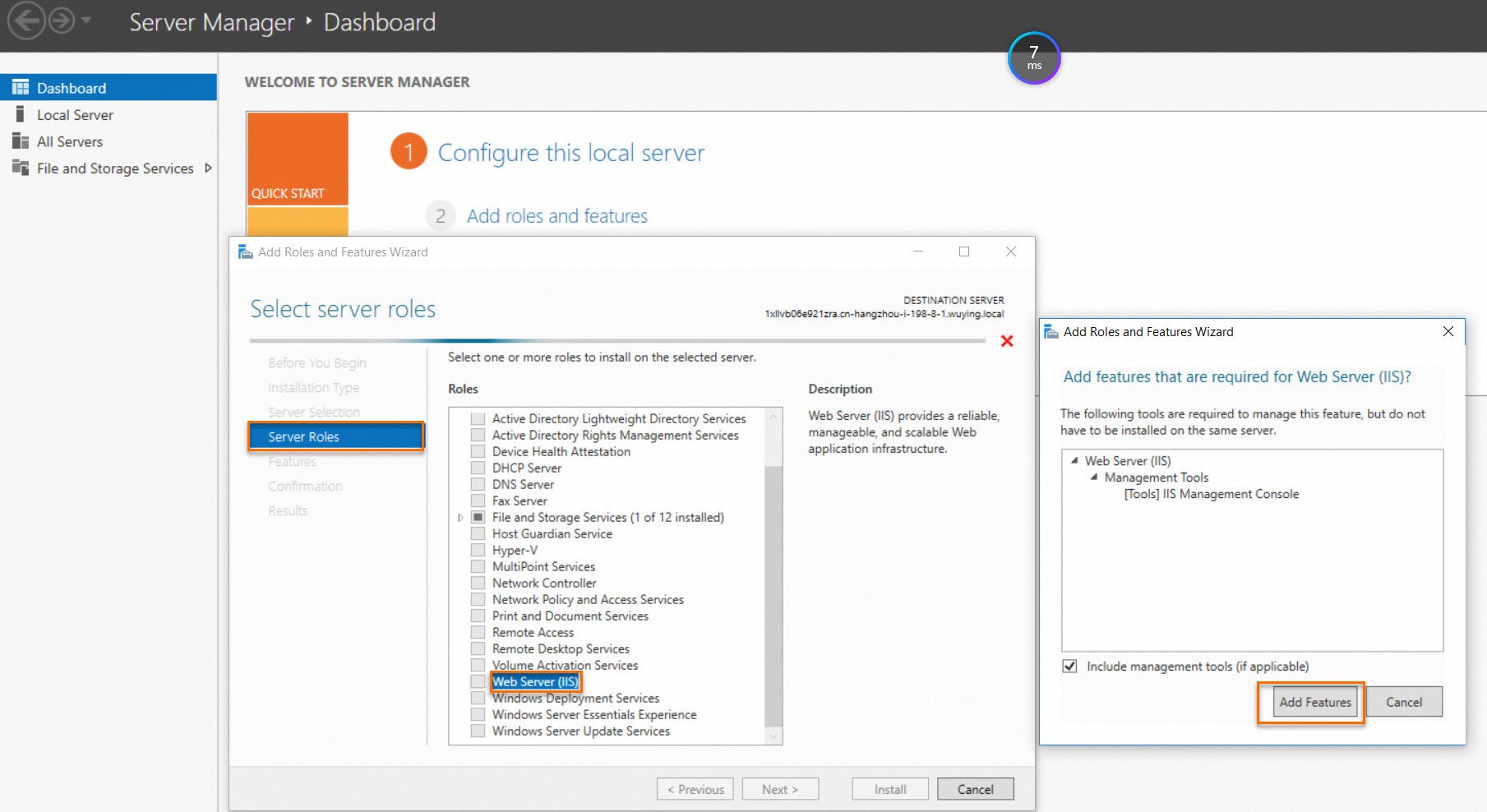
Task: Close the Add features required dialog
Action: (1448, 331)
